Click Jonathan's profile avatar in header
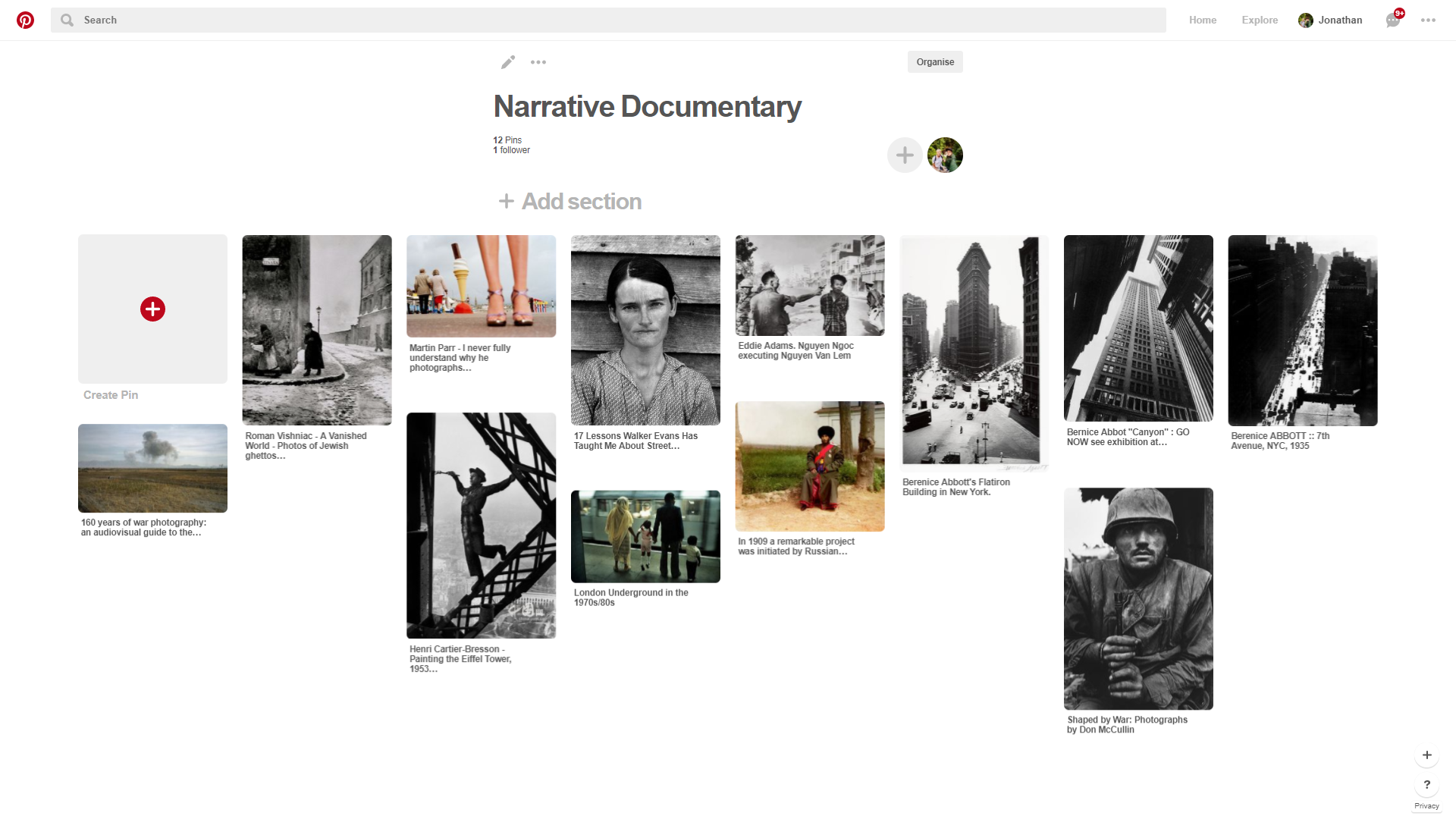 [1305, 20]
